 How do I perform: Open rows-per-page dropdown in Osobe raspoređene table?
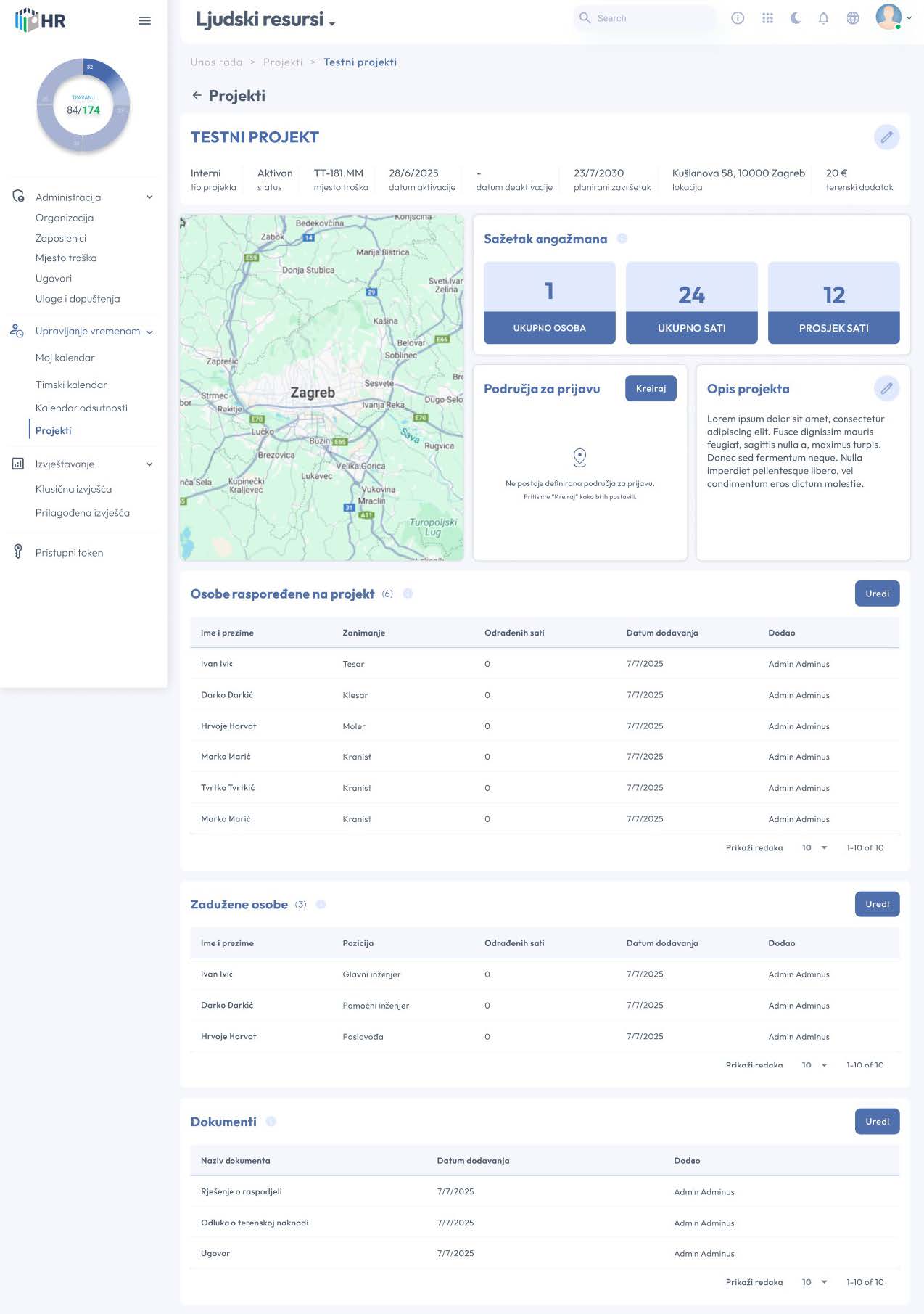click(x=814, y=847)
